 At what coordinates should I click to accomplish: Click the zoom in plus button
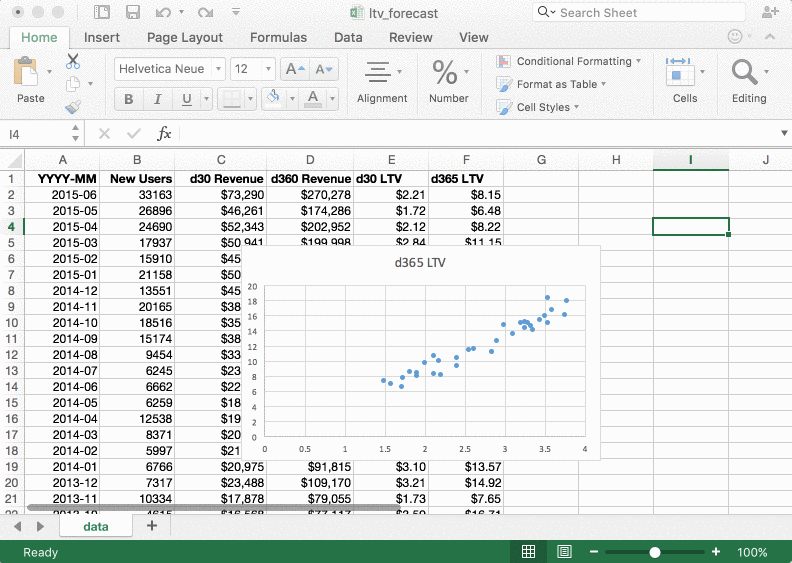[716, 552]
